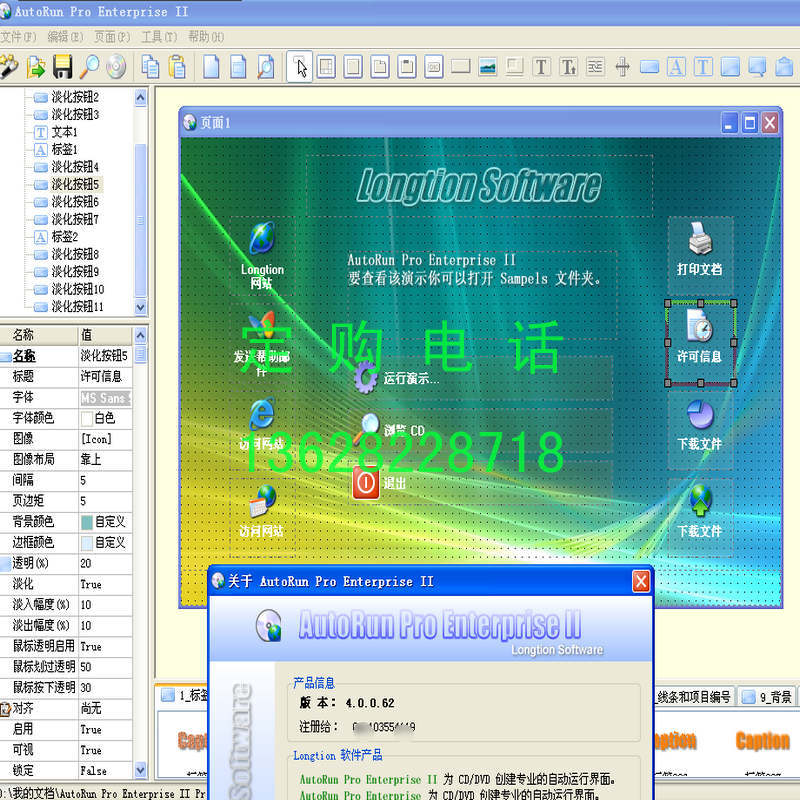Open the 字体 MS Sans selector

(105, 397)
